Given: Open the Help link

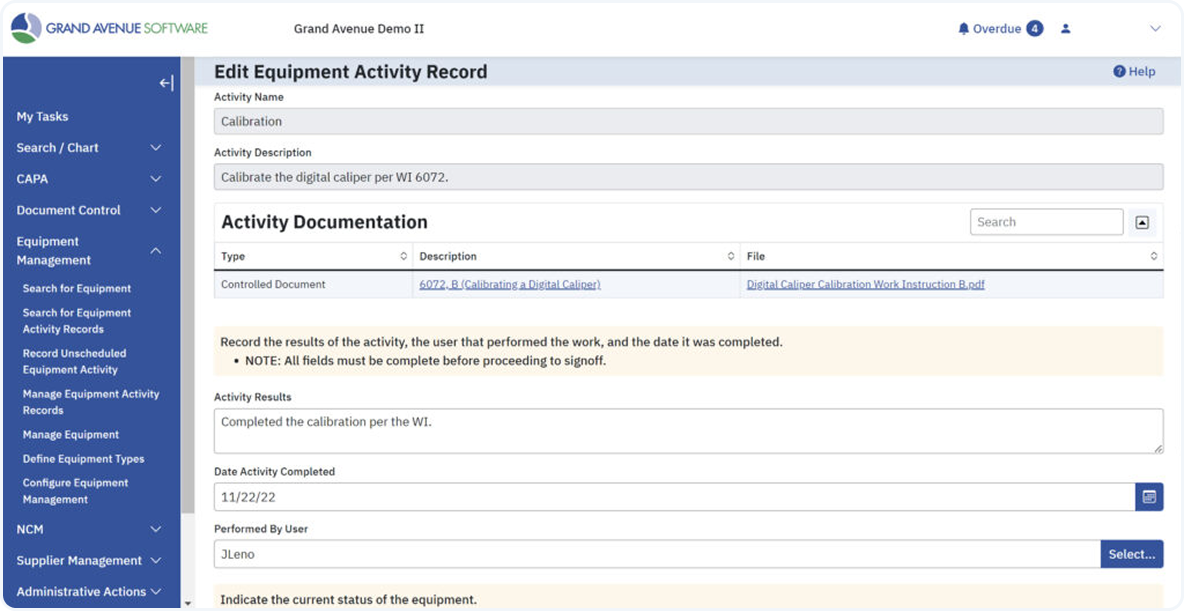Looking at the screenshot, I should [x=1134, y=72].
